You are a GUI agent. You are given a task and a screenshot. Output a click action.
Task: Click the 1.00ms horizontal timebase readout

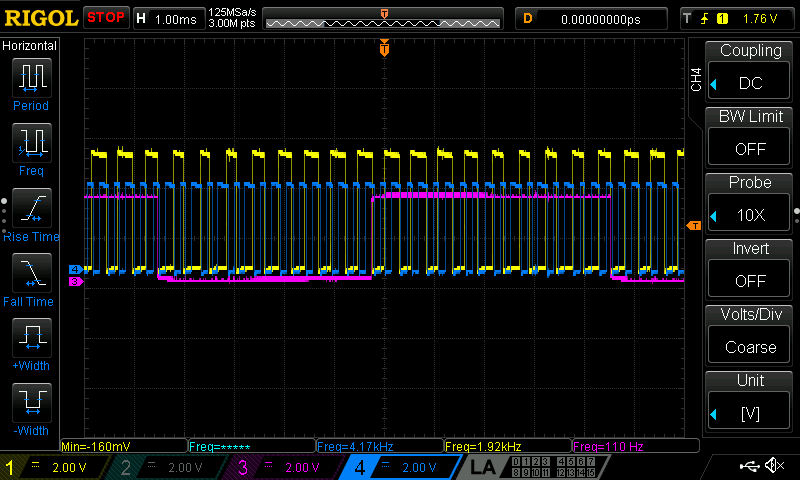[x=176, y=18]
